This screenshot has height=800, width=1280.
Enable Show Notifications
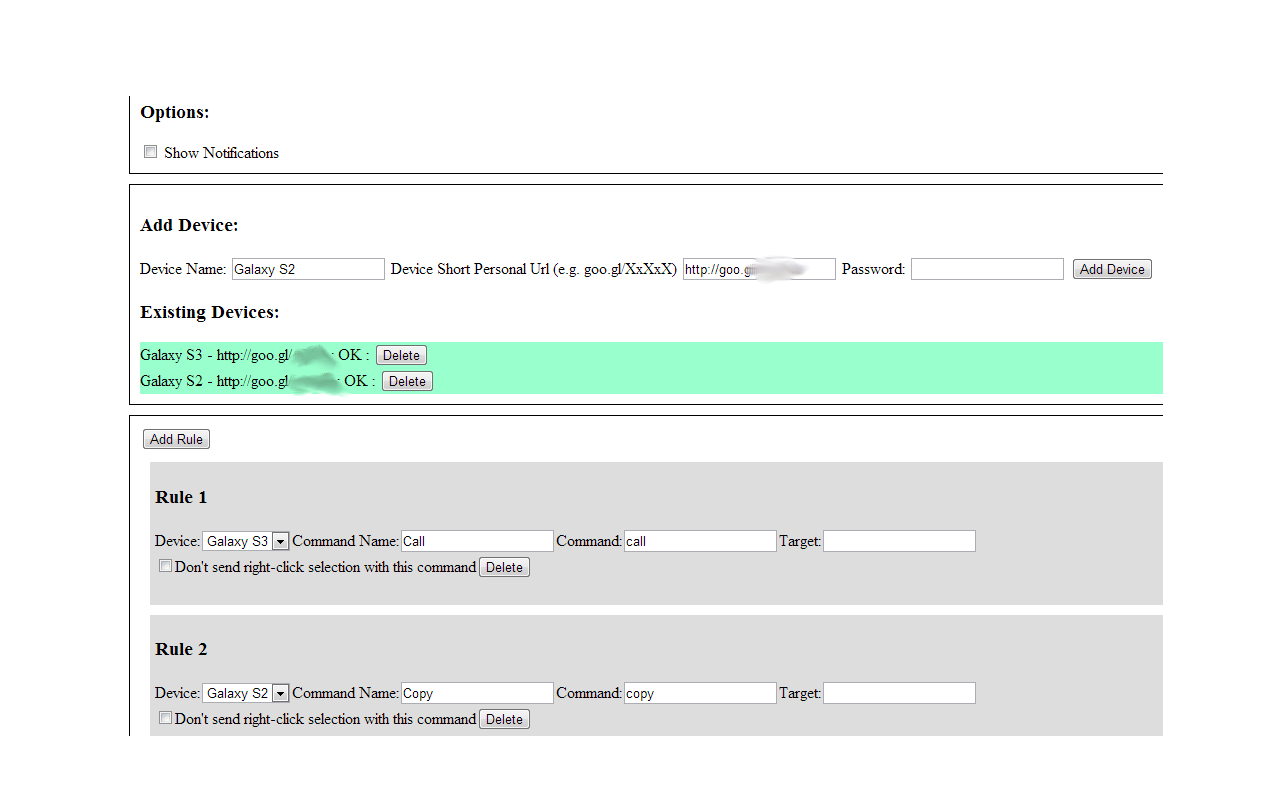[x=150, y=151]
